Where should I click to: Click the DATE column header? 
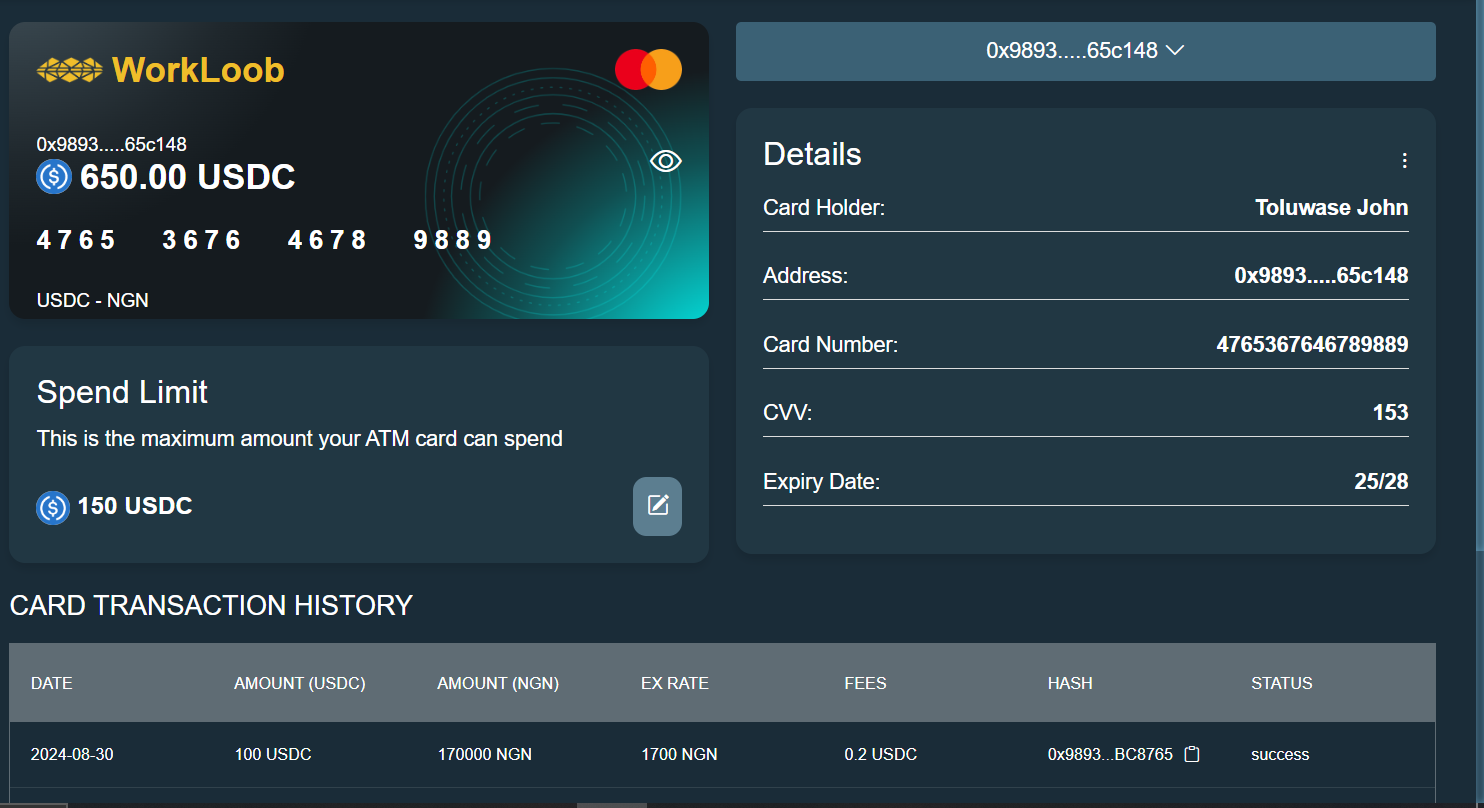pos(52,684)
